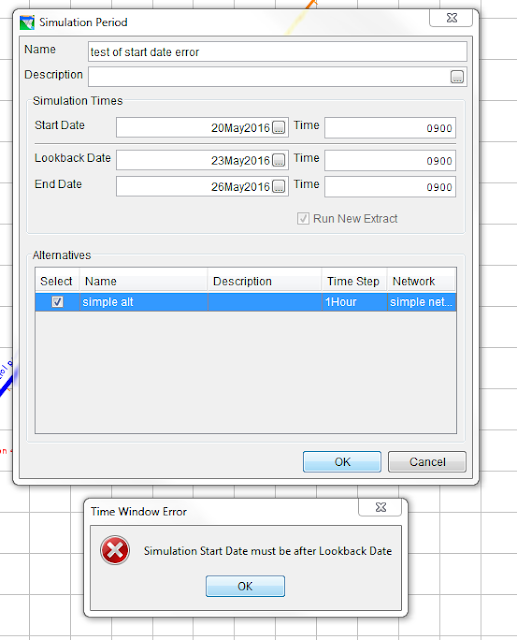Uncheck the simple alt Select checkbox
Image resolution: width=517 pixels, height=640 pixels.
57,302
